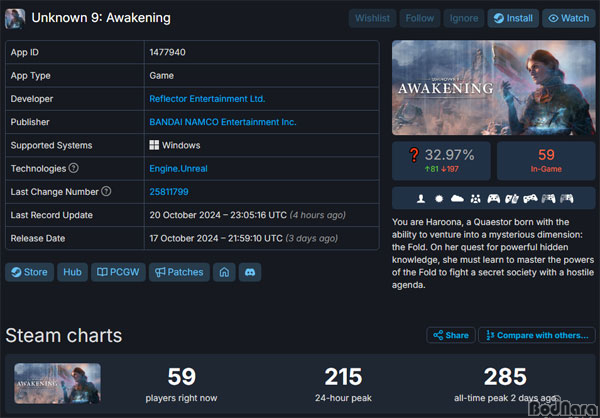Click the small Awakening thumbnail in Steam charts
600x418 pixels.
58,384
